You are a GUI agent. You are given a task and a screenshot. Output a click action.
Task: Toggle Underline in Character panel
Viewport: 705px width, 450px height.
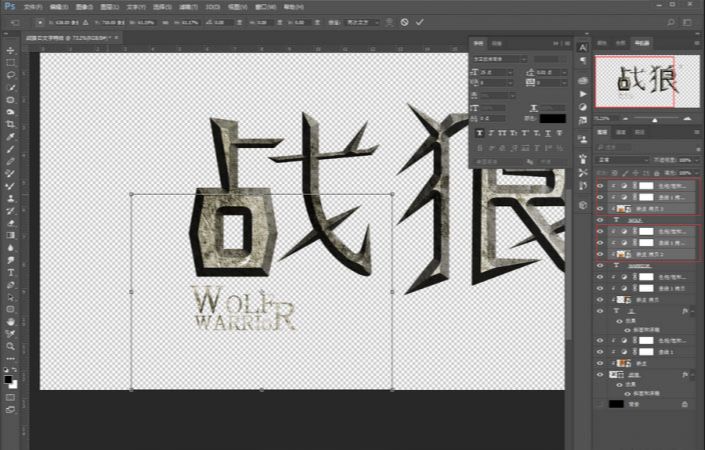pyautogui.click(x=548, y=133)
